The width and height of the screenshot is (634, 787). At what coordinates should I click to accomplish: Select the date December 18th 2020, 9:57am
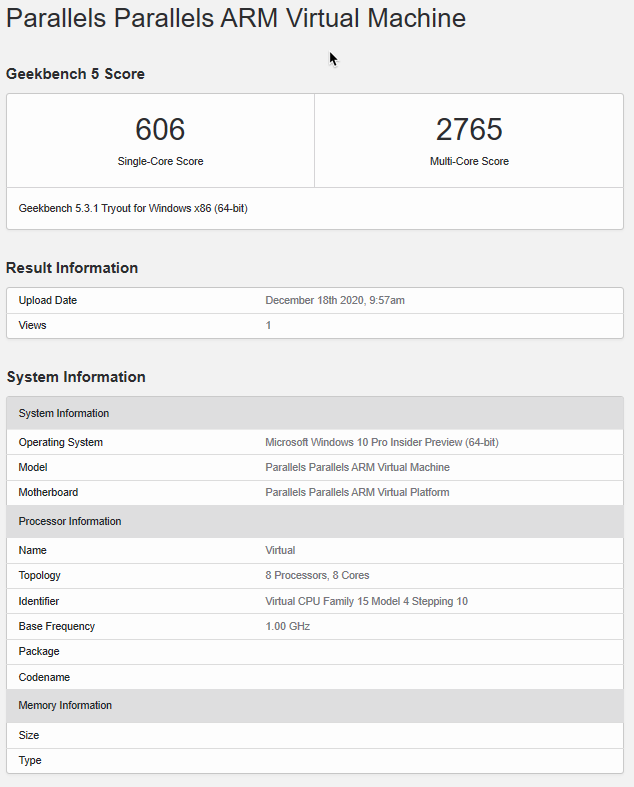(x=335, y=300)
